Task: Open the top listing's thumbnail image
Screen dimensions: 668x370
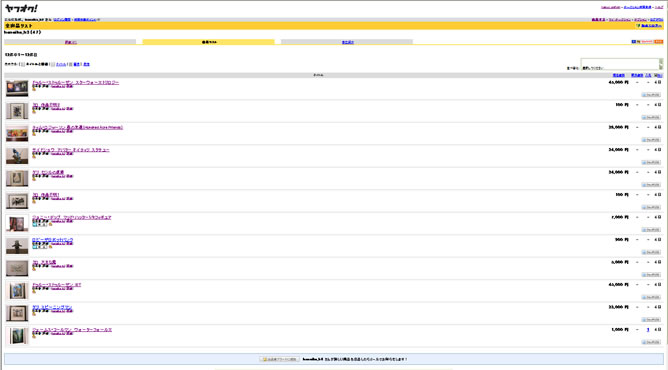Action: (x=17, y=89)
